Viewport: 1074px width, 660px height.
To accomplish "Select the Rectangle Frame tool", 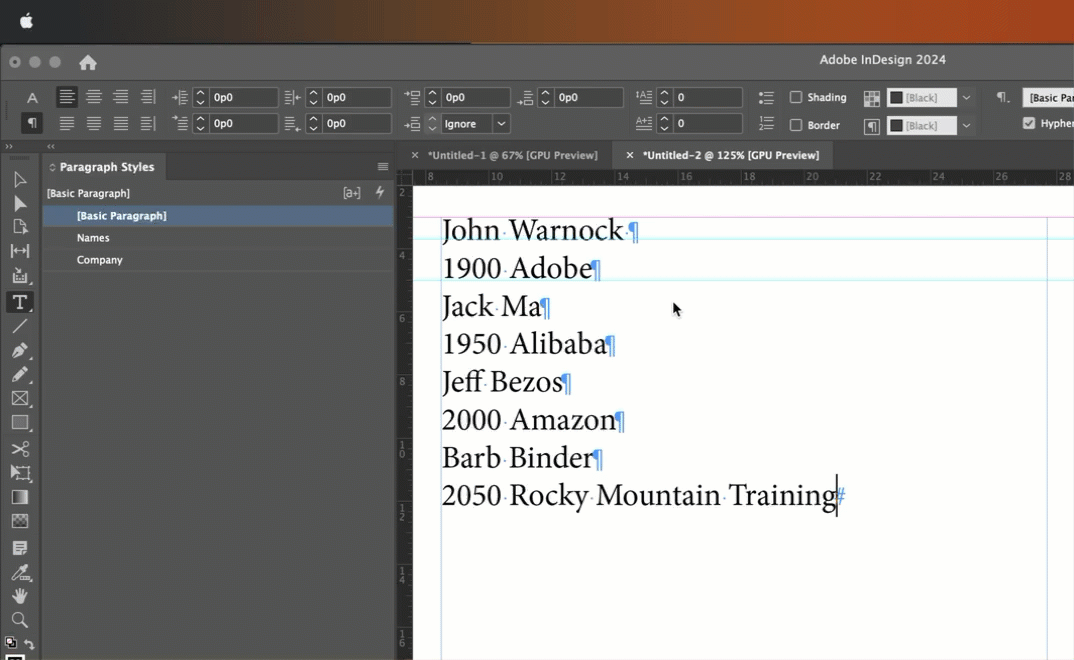I will (20, 398).
